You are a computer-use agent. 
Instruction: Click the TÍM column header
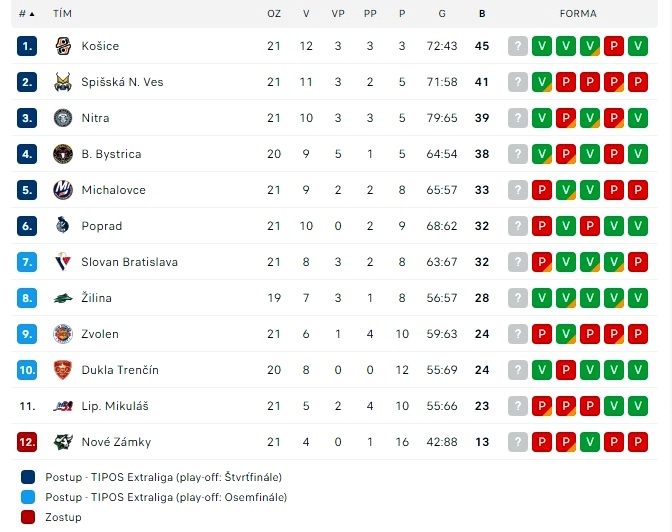coord(63,14)
